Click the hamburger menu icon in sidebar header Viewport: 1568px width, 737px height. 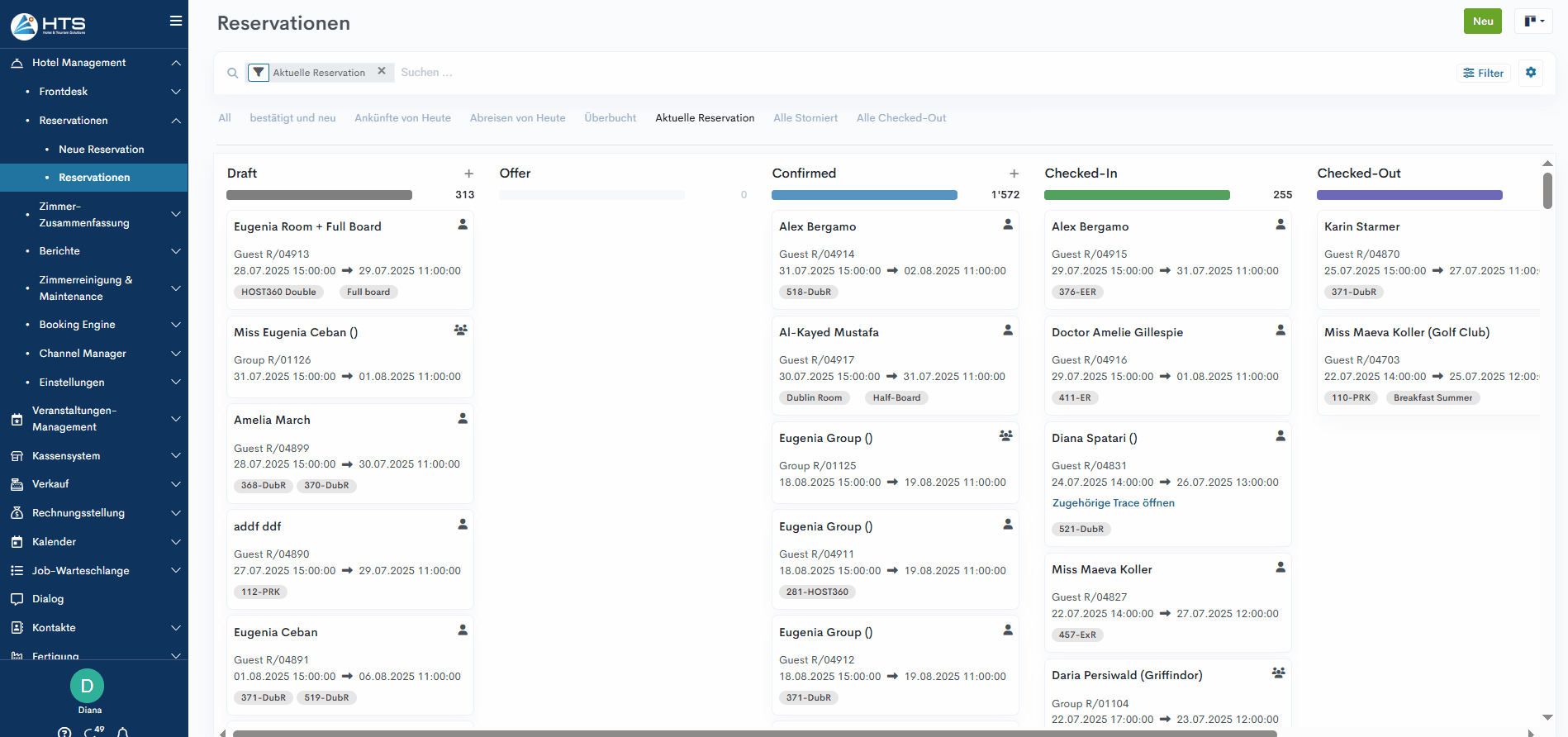pos(175,21)
